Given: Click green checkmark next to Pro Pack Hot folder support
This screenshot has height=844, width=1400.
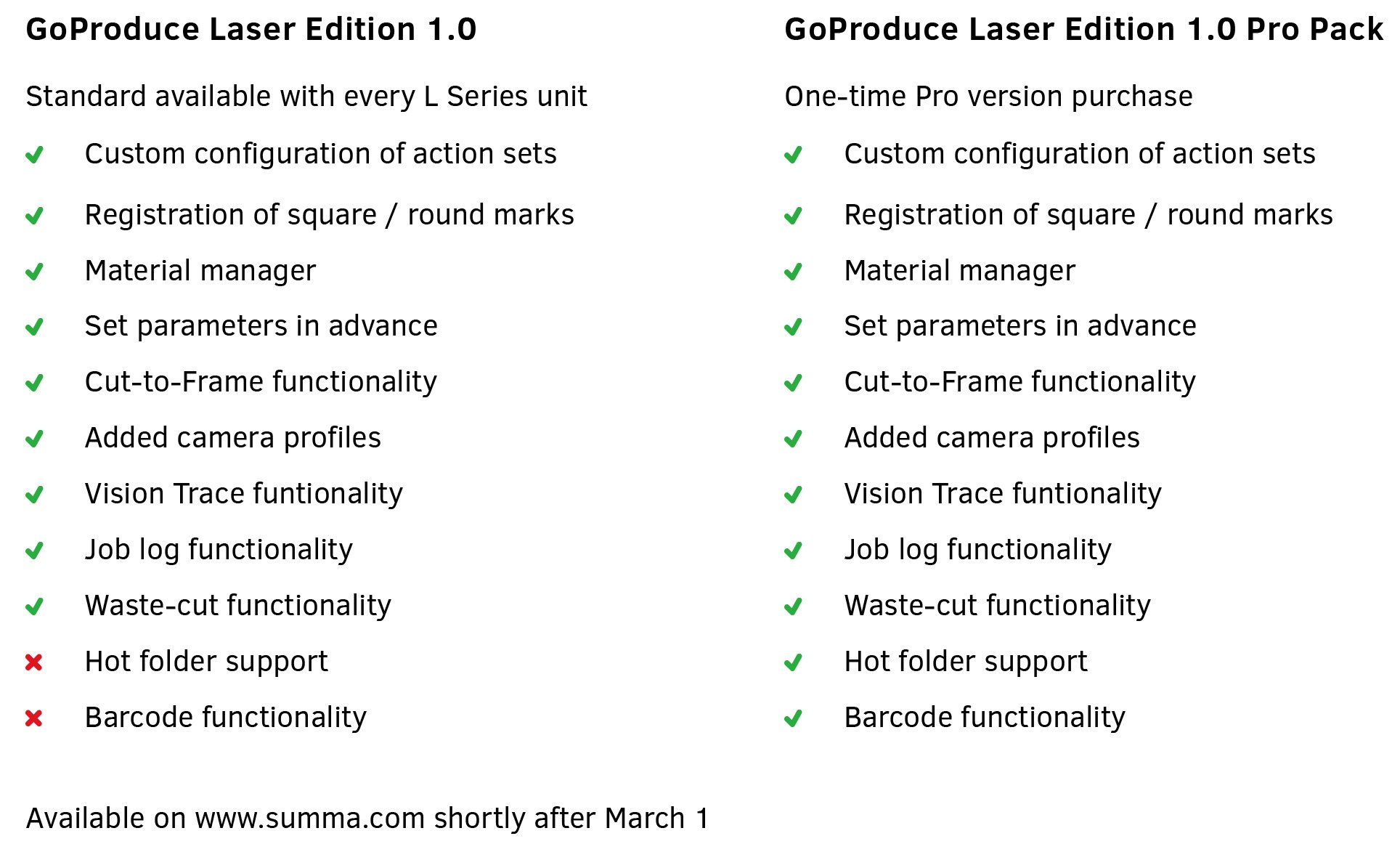Looking at the screenshot, I should (x=794, y=662).
